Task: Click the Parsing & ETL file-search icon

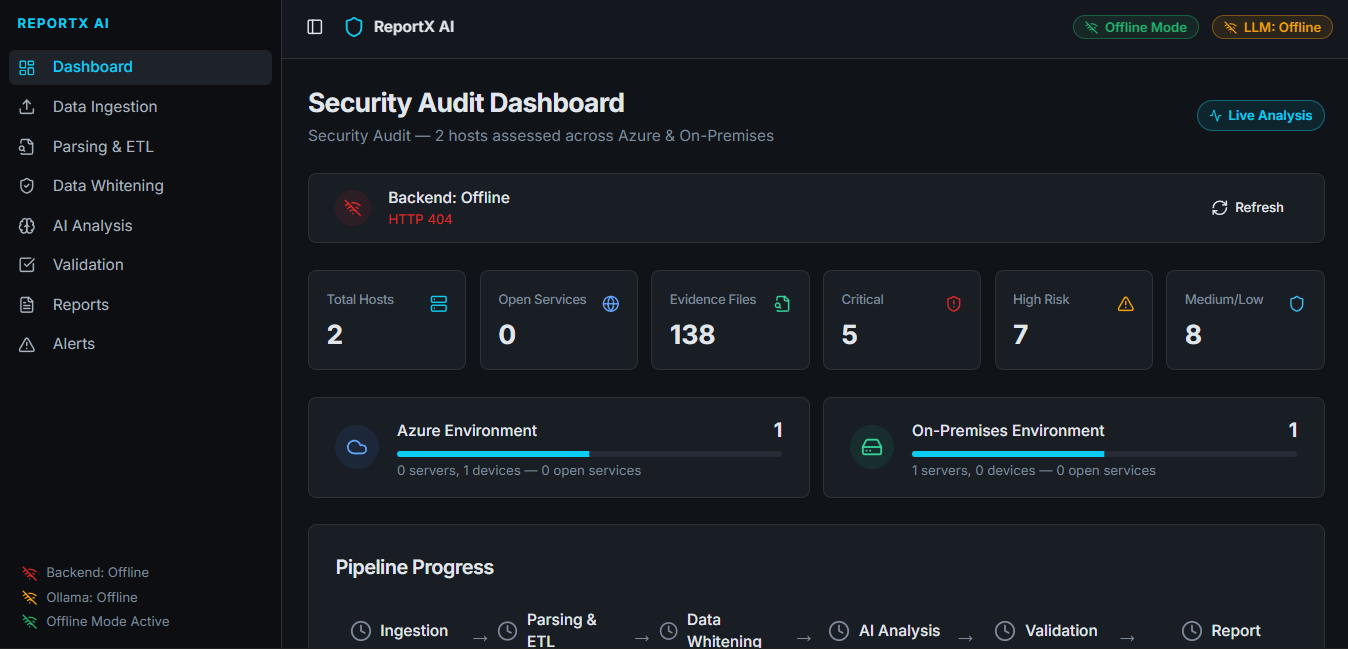Action: [27, 147]
